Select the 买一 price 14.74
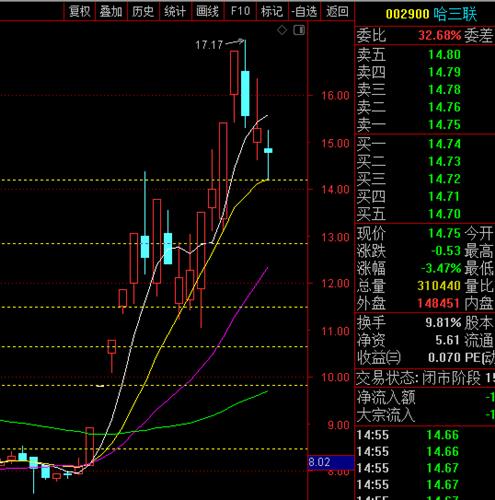This screenshot has height=500, width=495. pos(444,144)
